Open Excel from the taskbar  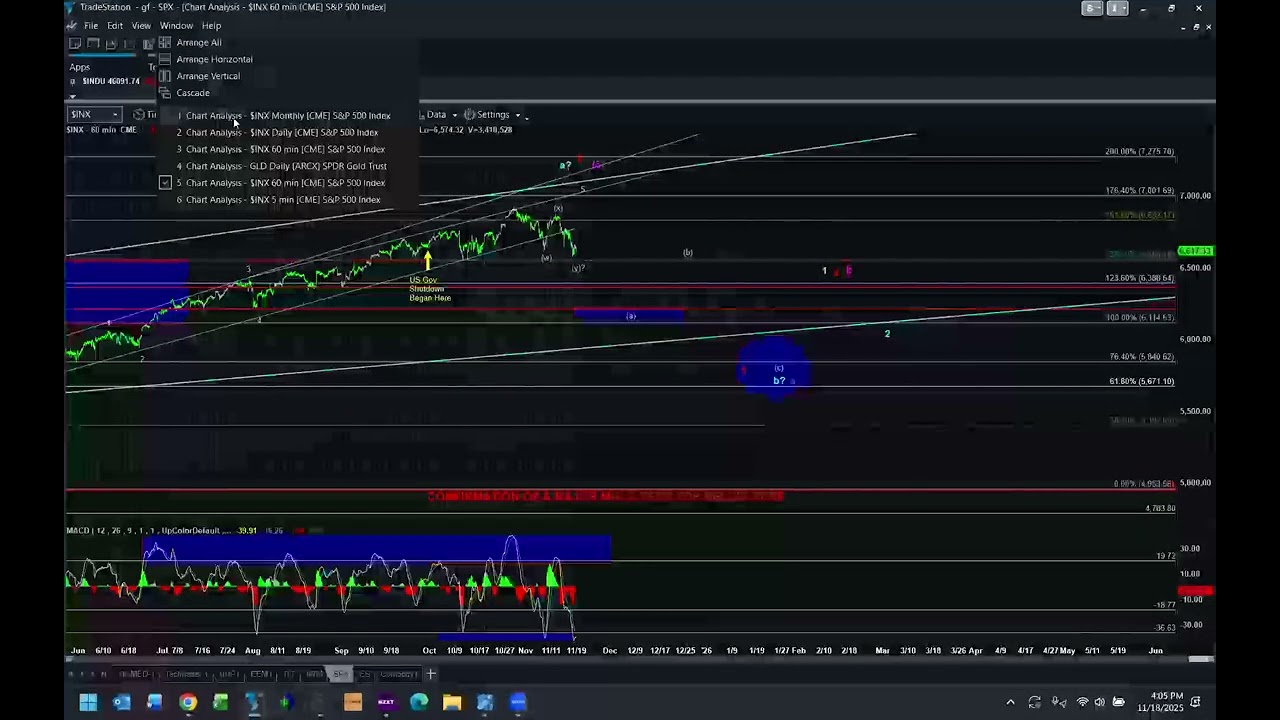220,702
